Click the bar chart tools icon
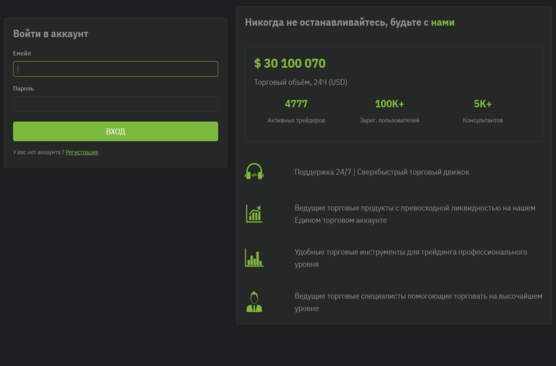The image size is (556, 366). pyautogui.click(x=254, y=257)
